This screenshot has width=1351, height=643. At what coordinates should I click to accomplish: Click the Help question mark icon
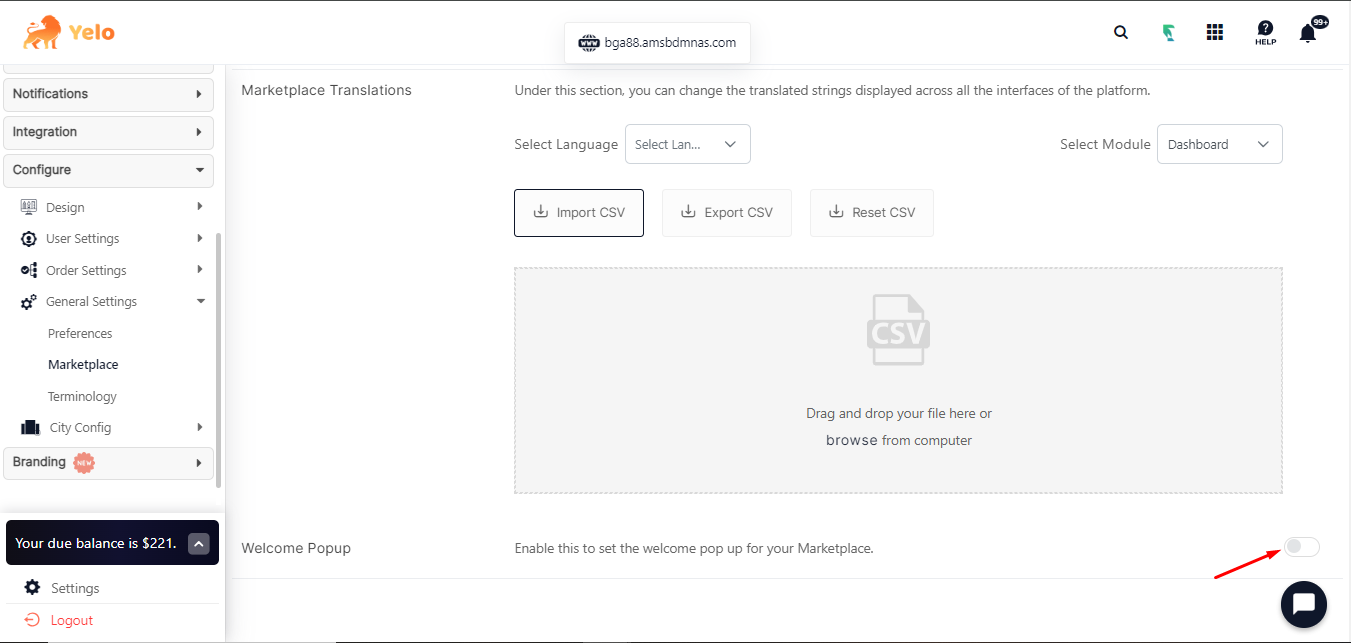(1265, 32)
